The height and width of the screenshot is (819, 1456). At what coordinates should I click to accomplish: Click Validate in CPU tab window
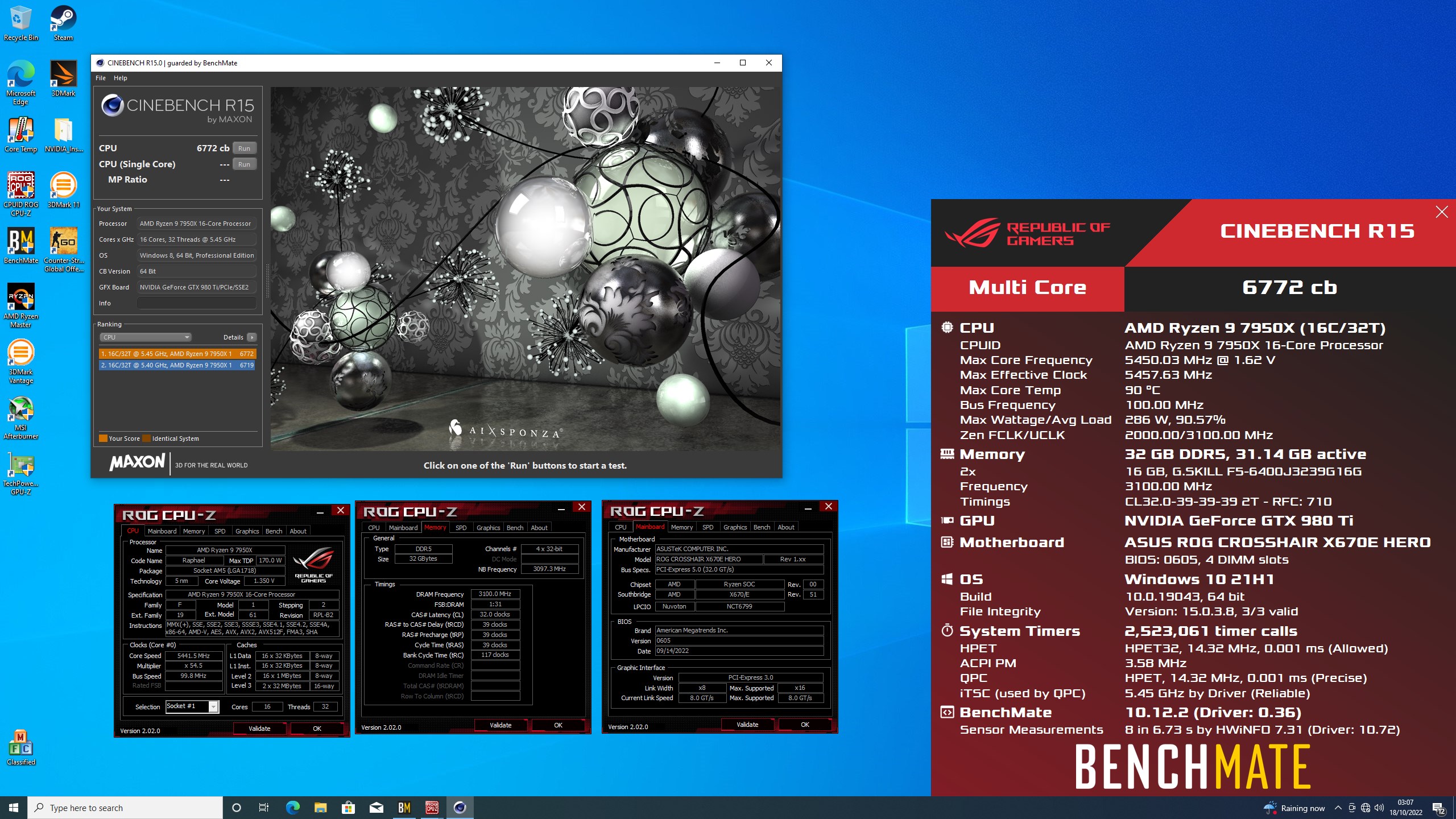point(259,729)
